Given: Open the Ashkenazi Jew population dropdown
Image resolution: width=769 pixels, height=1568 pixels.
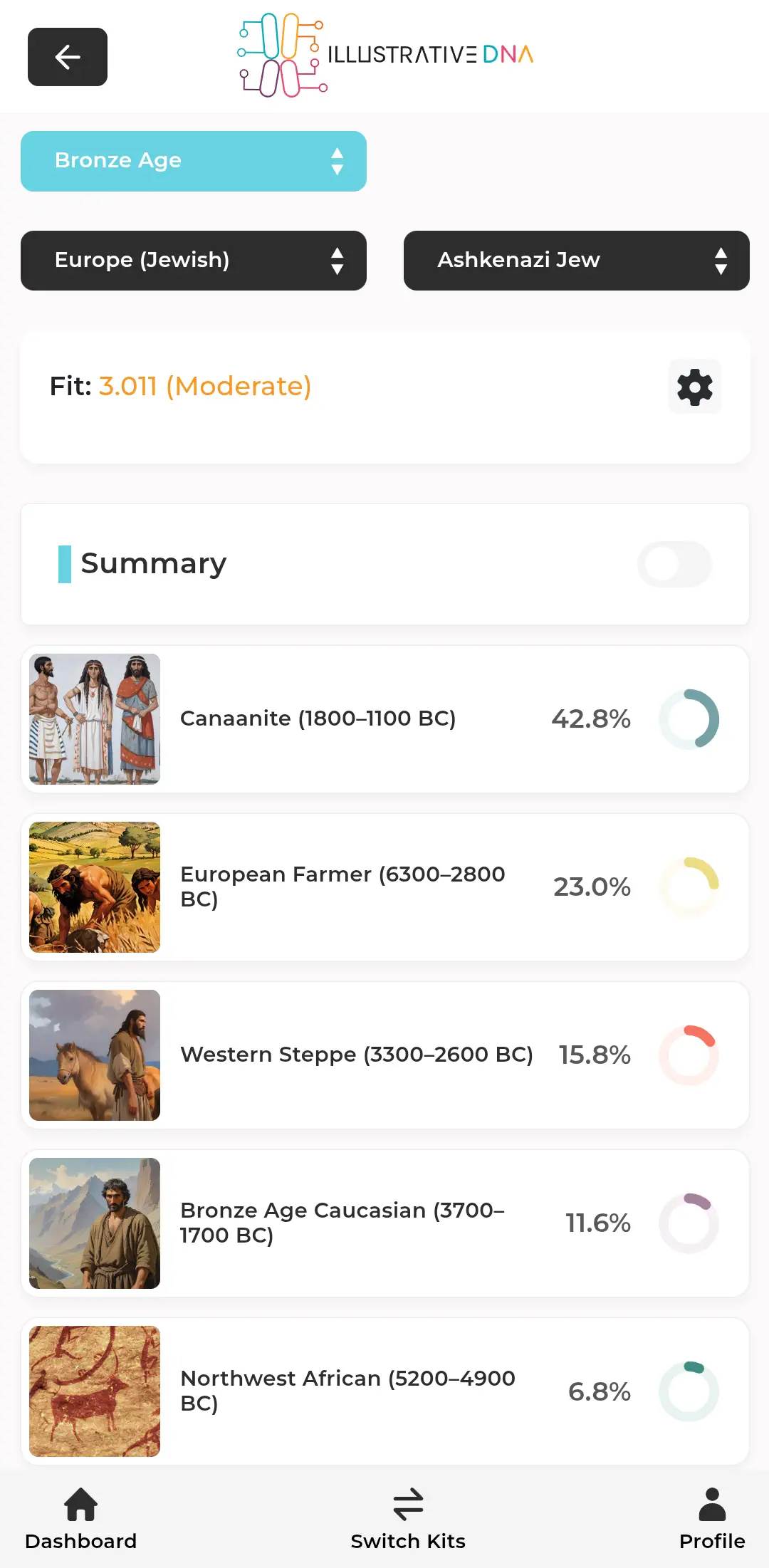Looking at the screenshot, I should pos(576,261).
